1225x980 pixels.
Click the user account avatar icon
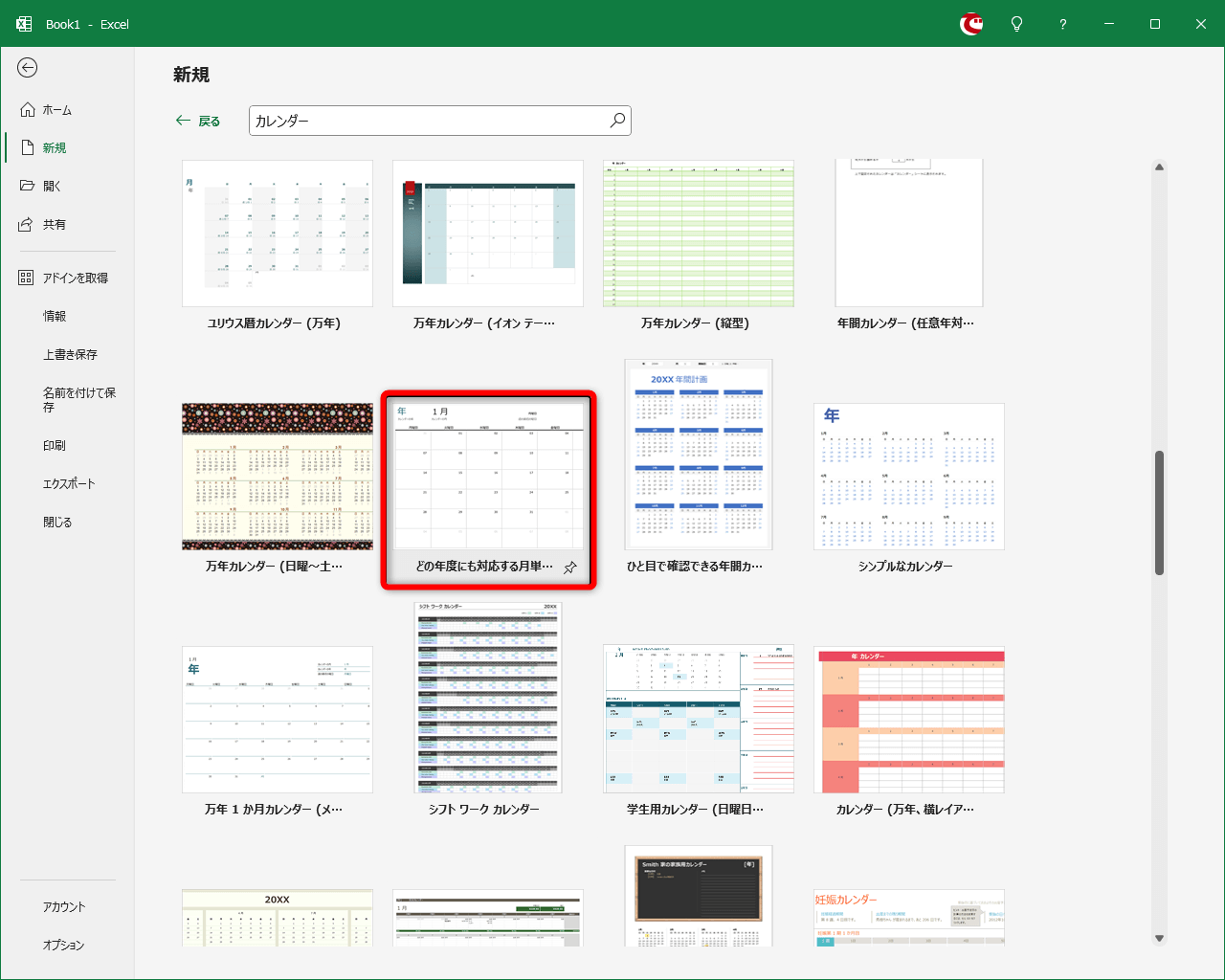[971, 24]
